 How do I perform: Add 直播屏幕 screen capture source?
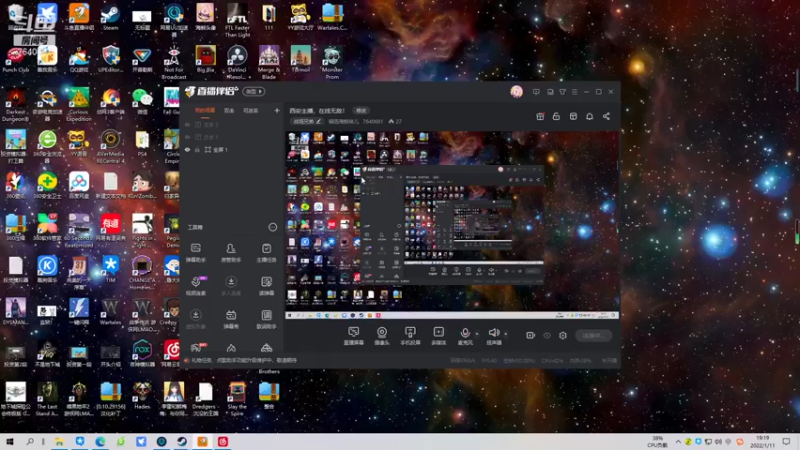[354, 336]
